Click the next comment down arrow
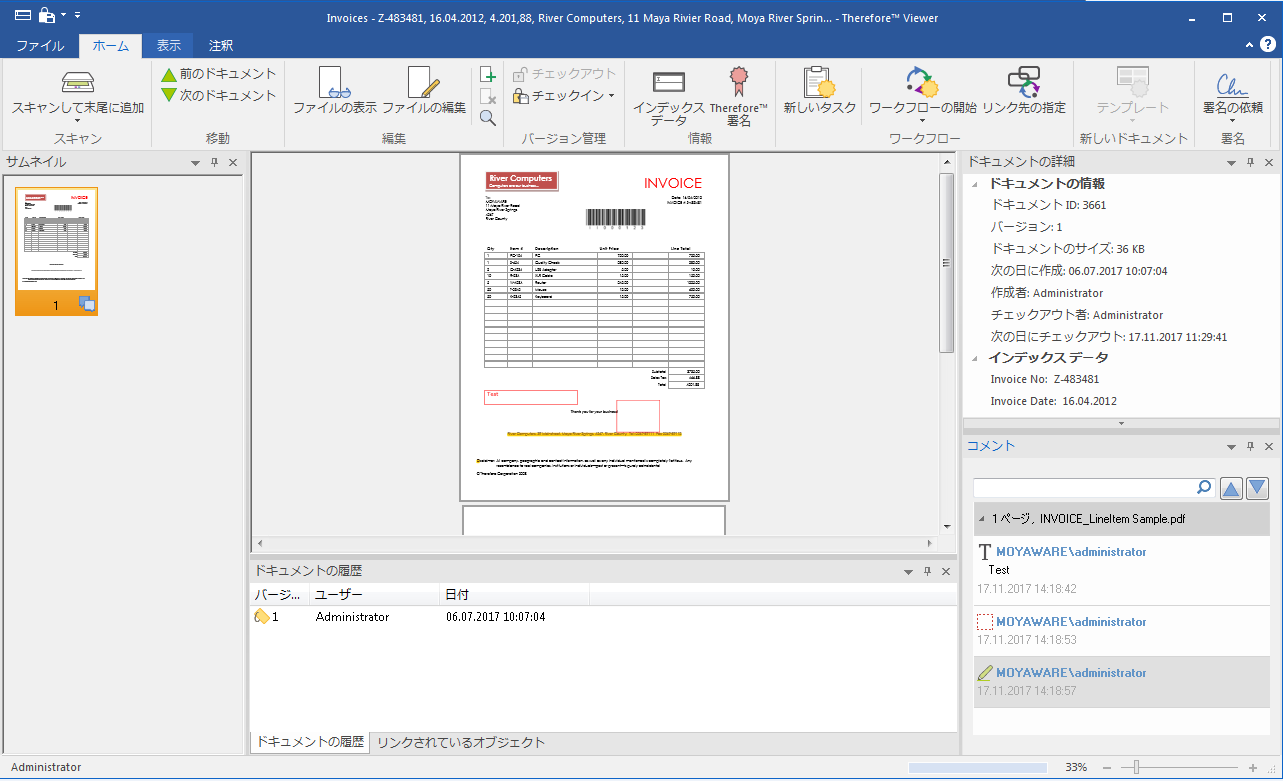 coord(1257,488)
